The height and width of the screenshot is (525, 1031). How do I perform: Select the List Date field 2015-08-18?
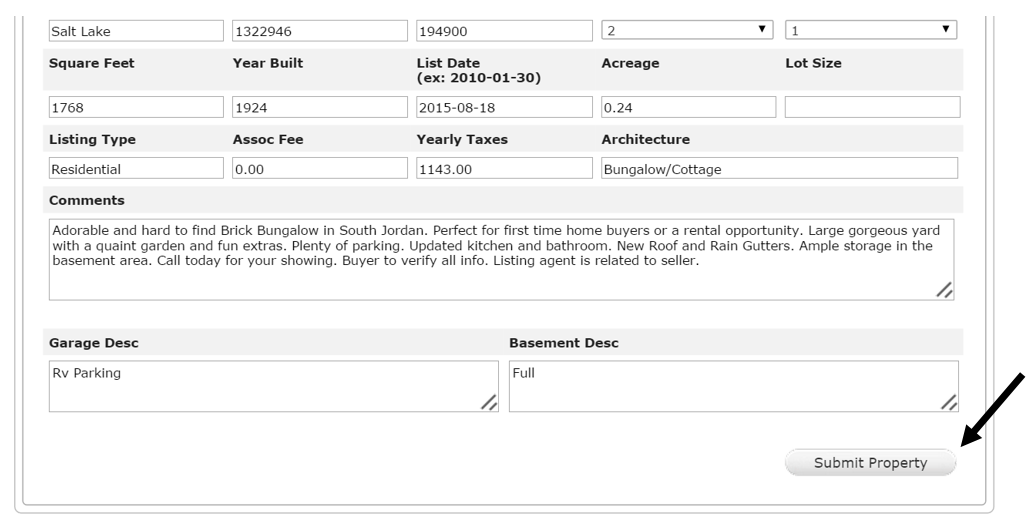pyautogui.click(x=504, y=107)
